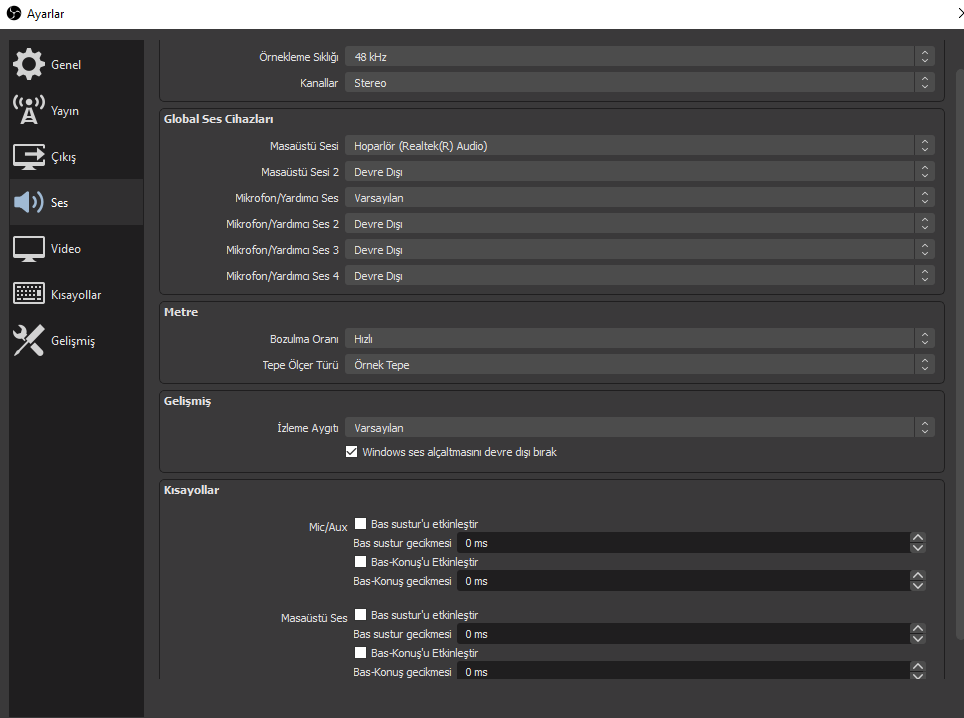Open the Gelişmiş settings tab
Image resolution: width=964 pixels, height=718 pixels.
click(x=76, y=340)
